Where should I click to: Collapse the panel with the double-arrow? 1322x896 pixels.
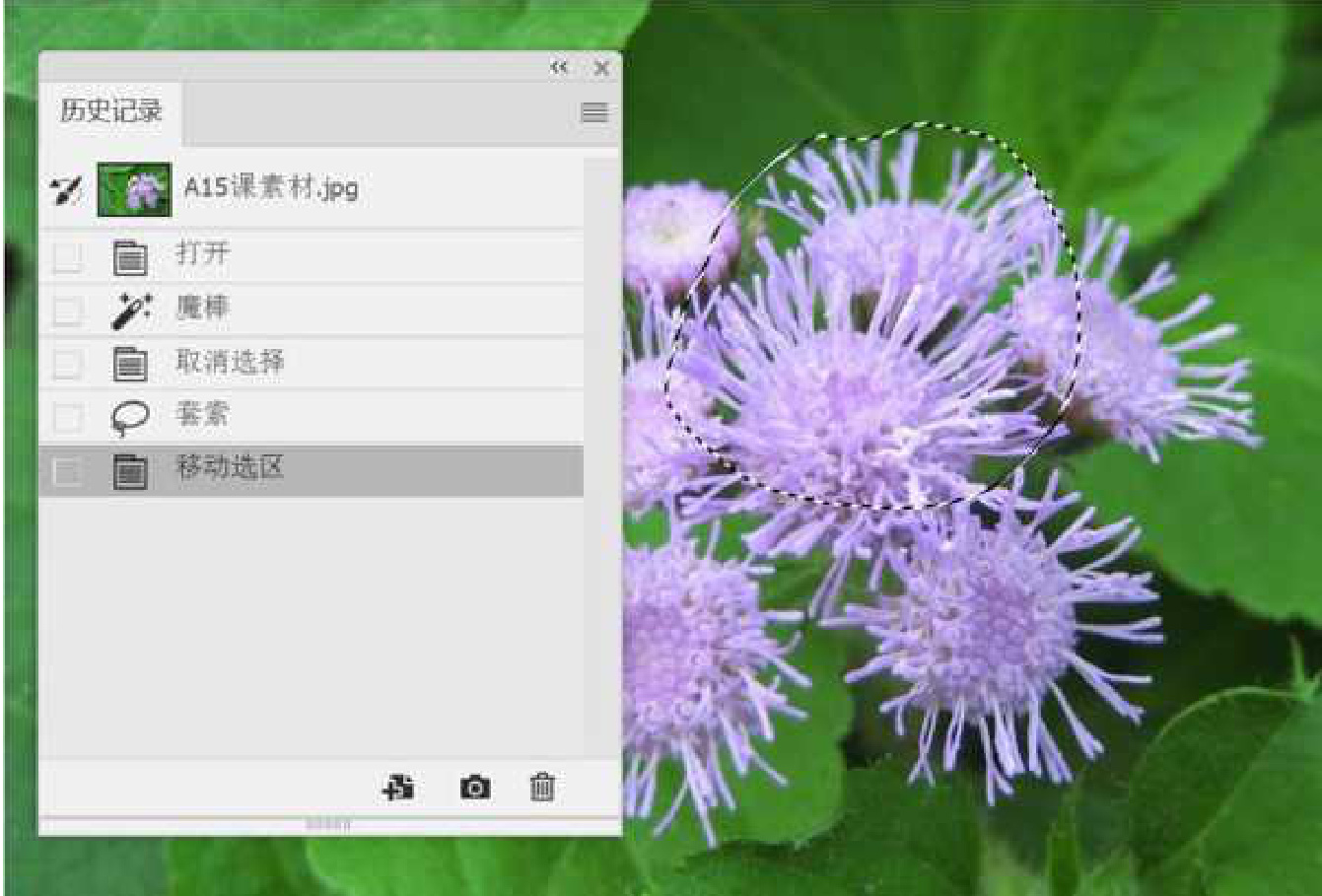(559, 68)
